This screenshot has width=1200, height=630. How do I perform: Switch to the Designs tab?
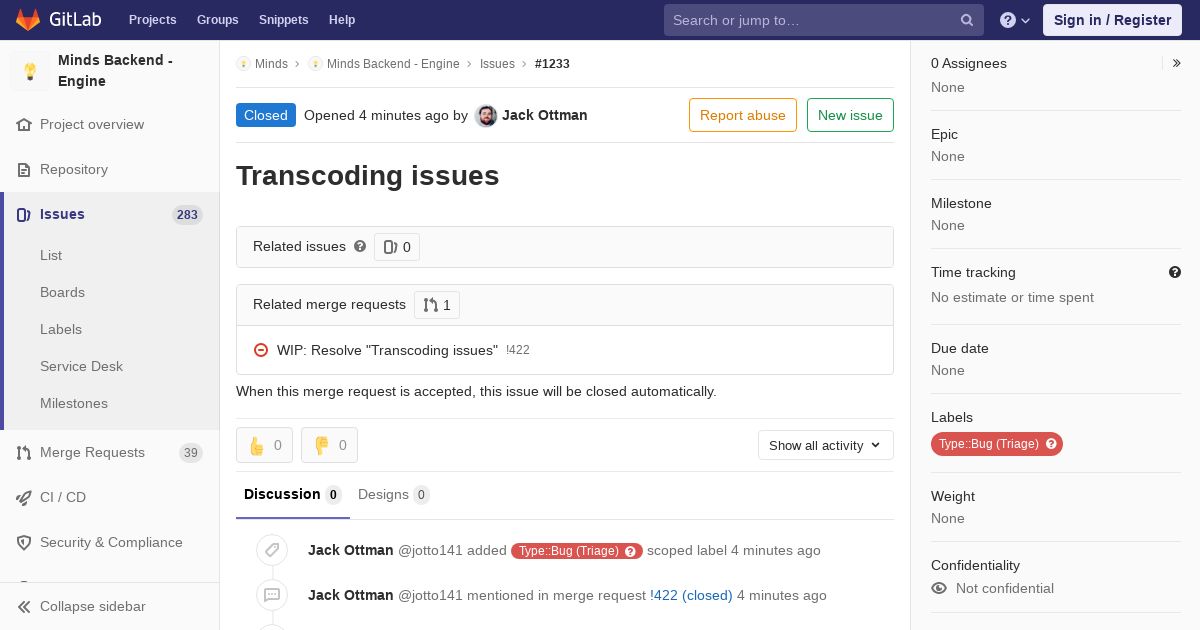point(393,495)
